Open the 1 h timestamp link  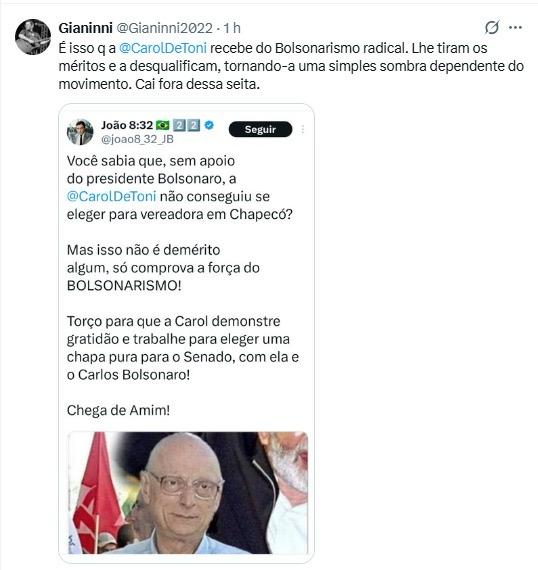click(x=232, y=28)
